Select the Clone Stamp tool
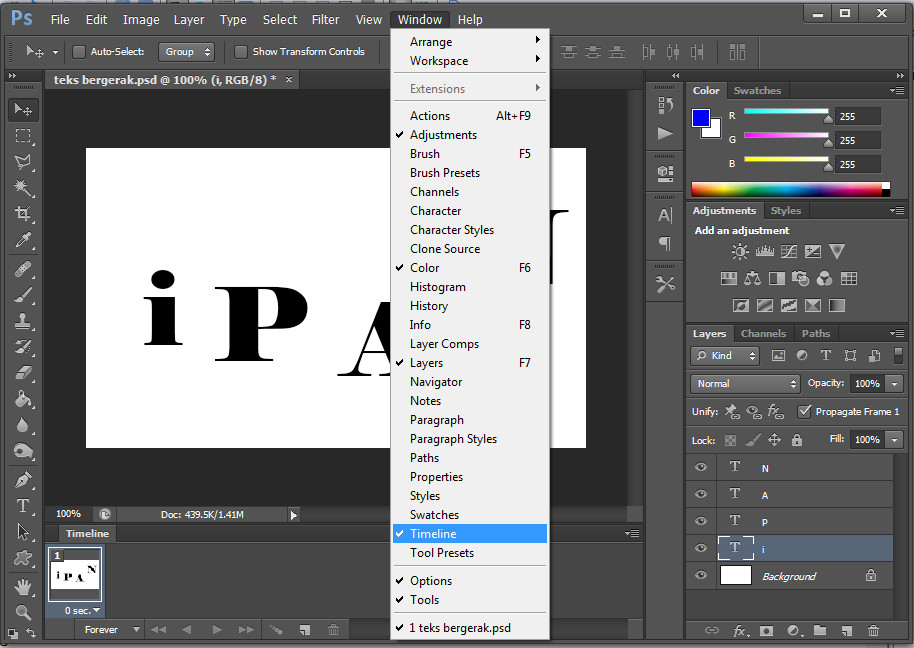914x648 pixels. pos(23,321)
